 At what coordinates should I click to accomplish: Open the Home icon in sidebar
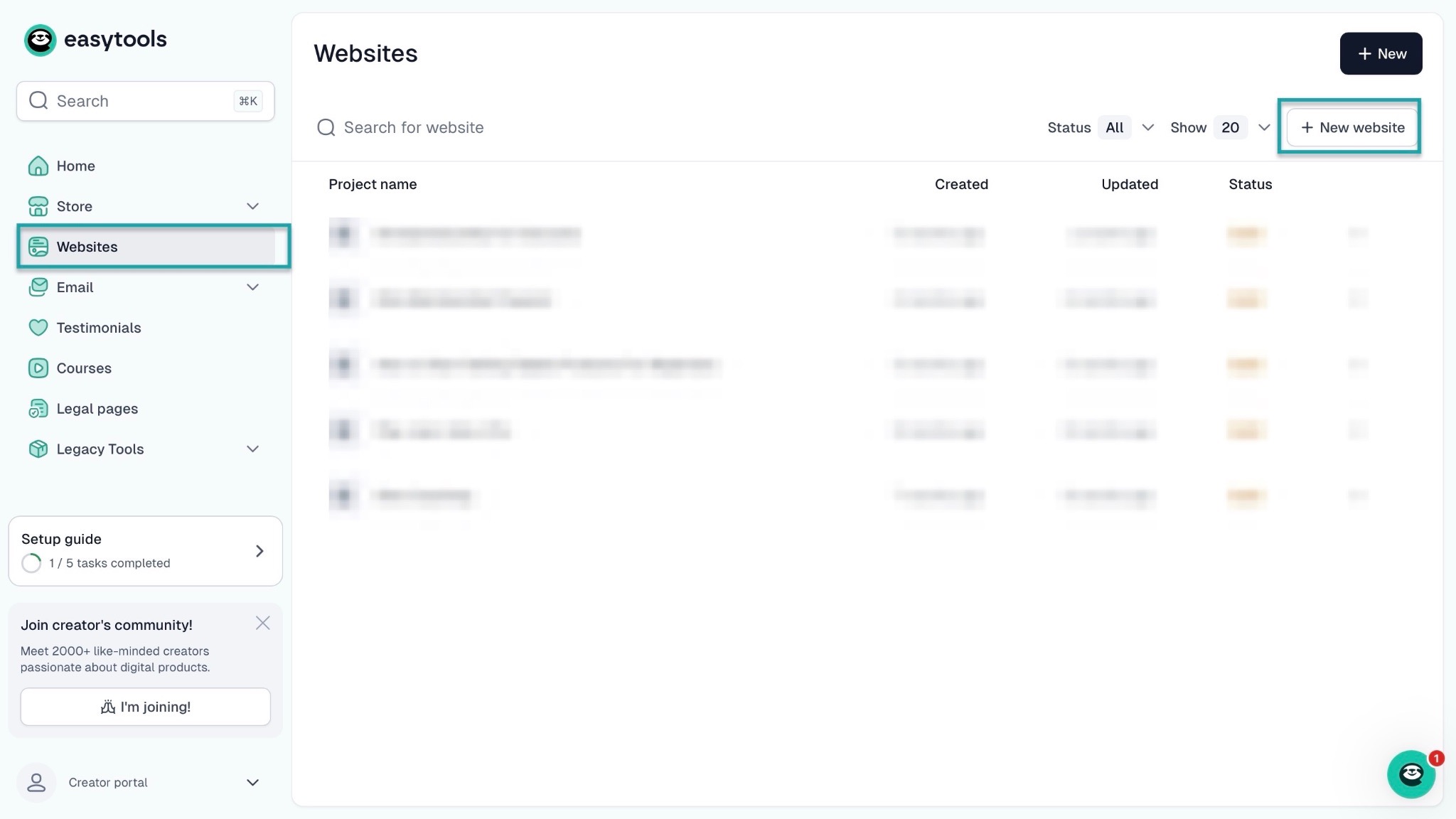click(38, 166)
